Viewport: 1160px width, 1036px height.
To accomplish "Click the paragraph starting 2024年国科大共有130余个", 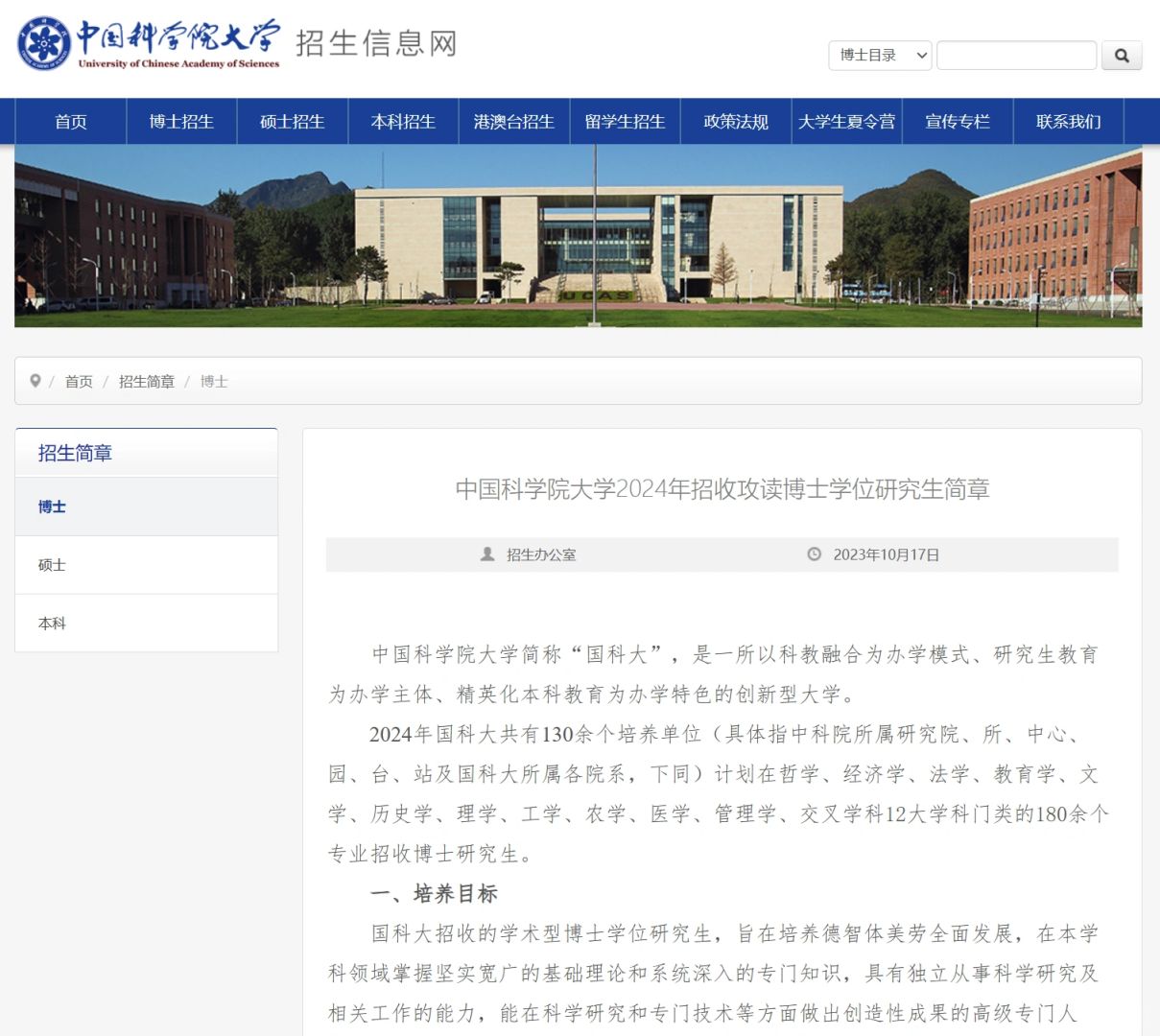I will point(719,794).
